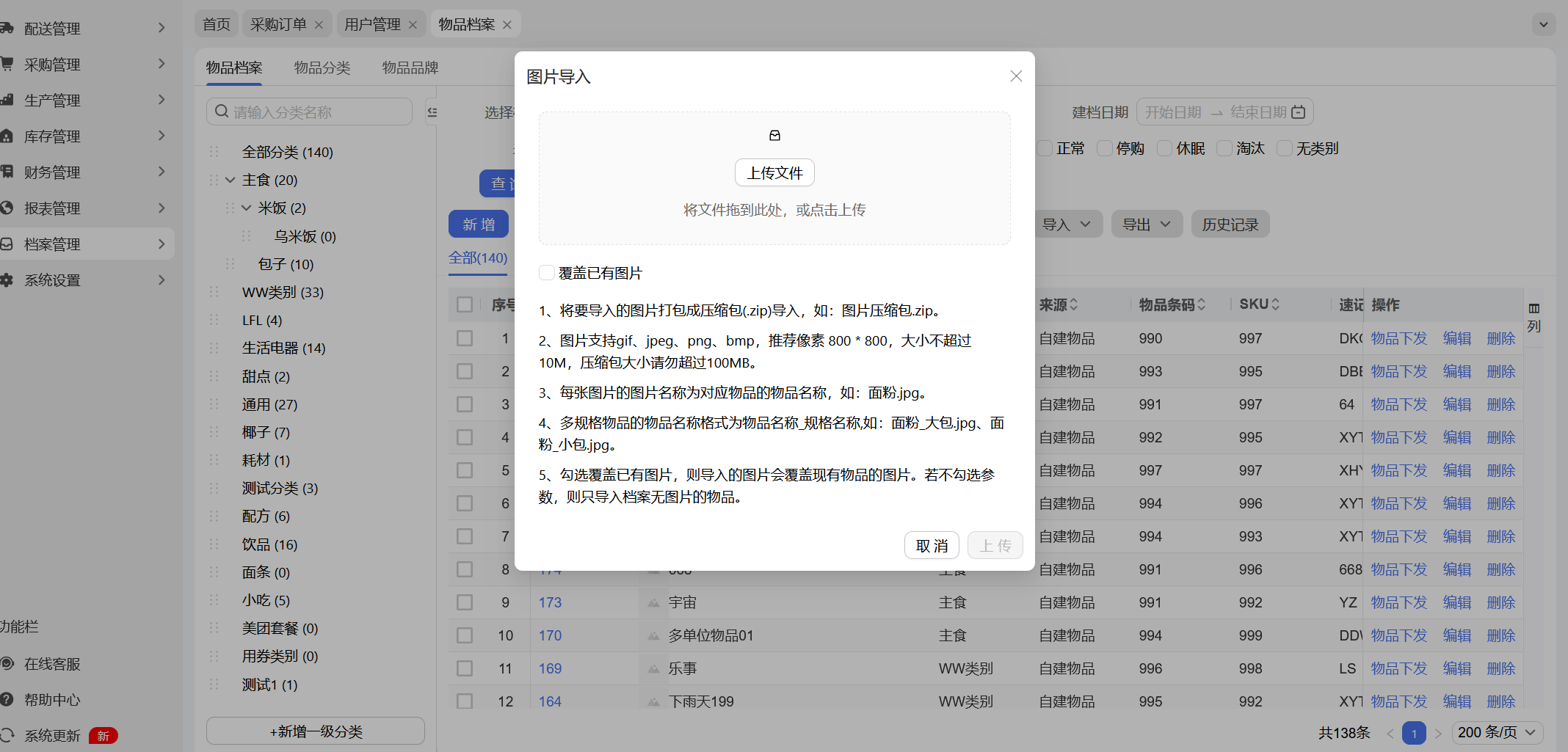Click the collapse category panel icon
Viewport: 1568px width, 752px height.
pos(432,112)
